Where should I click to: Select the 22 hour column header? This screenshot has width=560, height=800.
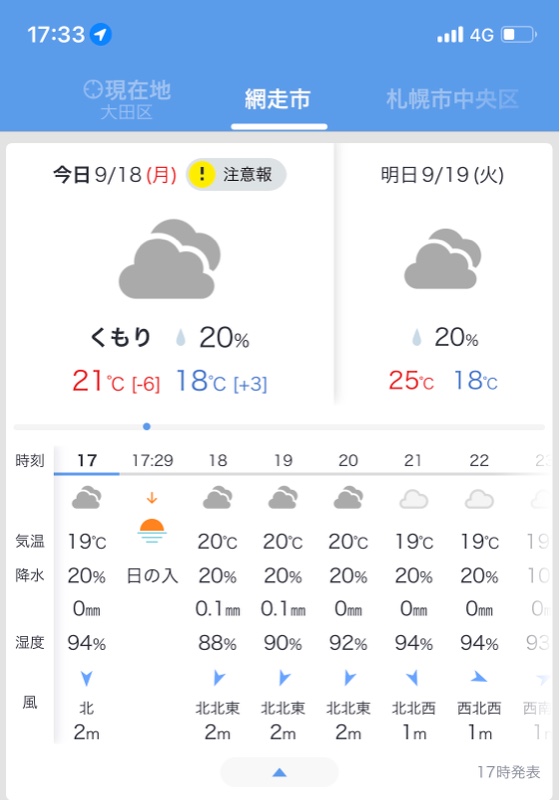479,460
